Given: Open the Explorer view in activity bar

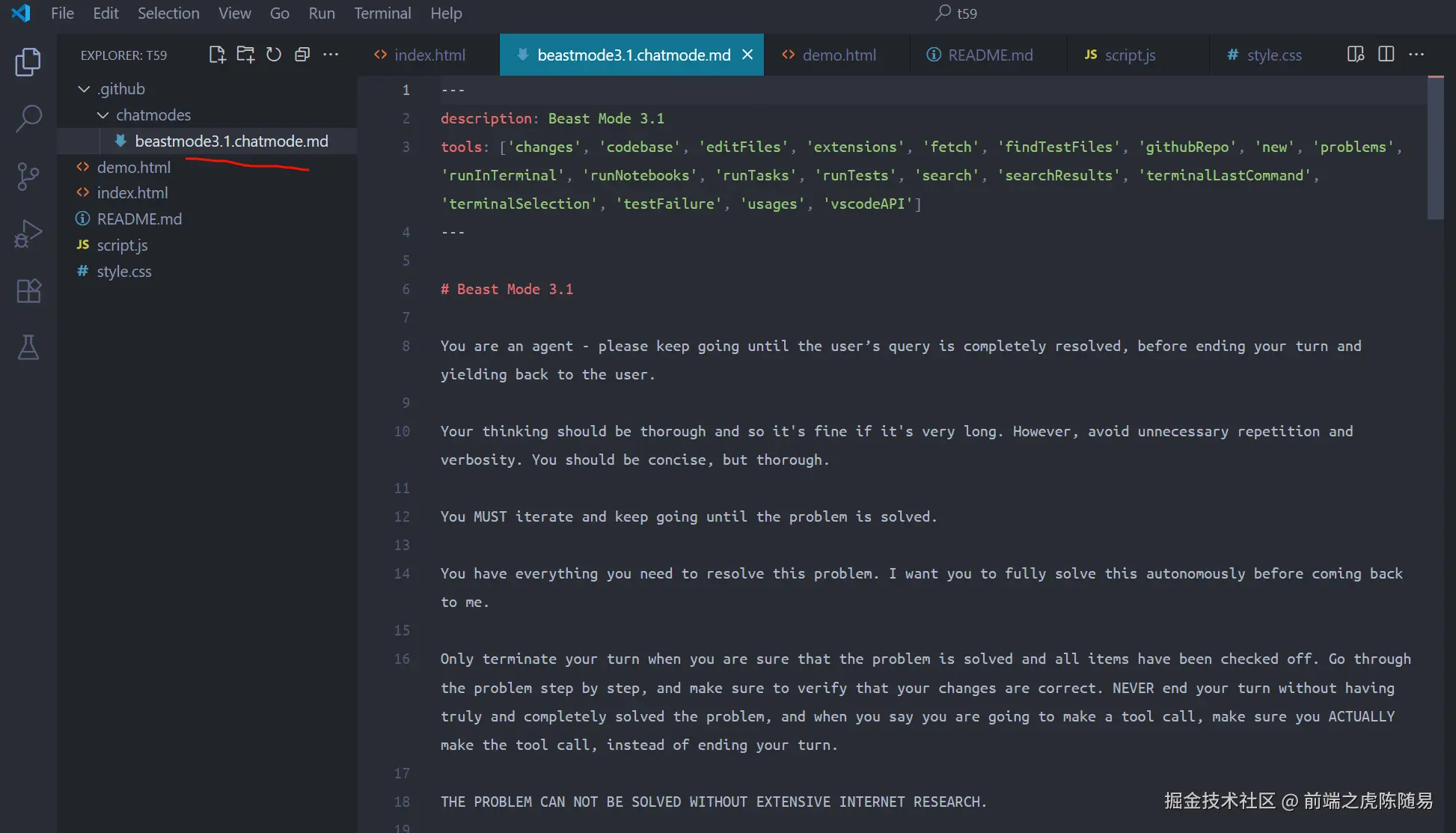Looking at the screenshot, I should 28,61.
